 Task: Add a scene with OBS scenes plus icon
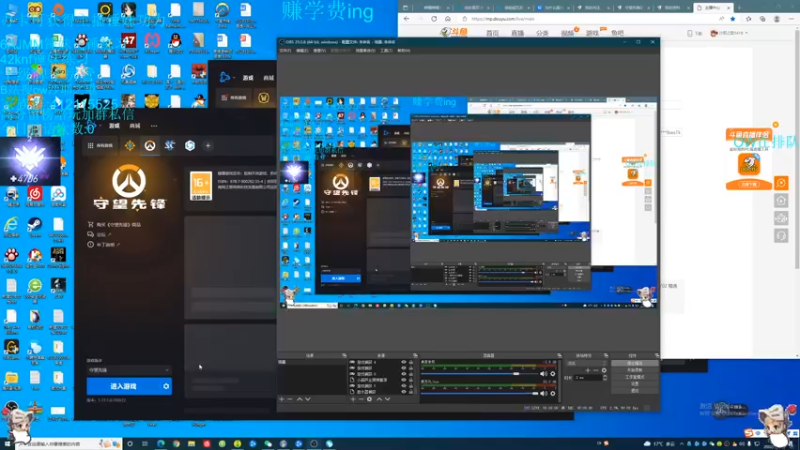(x=282, y=399)
